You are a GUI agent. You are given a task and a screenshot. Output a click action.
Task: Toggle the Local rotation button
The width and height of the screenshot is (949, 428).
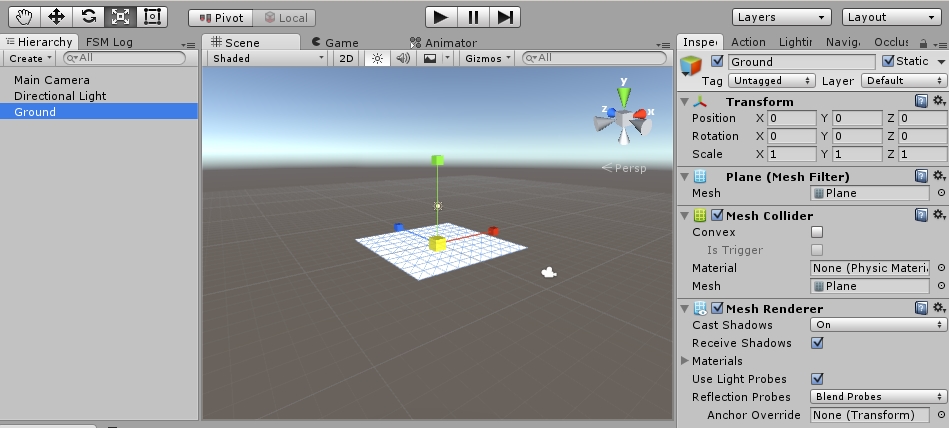[284, 18]
